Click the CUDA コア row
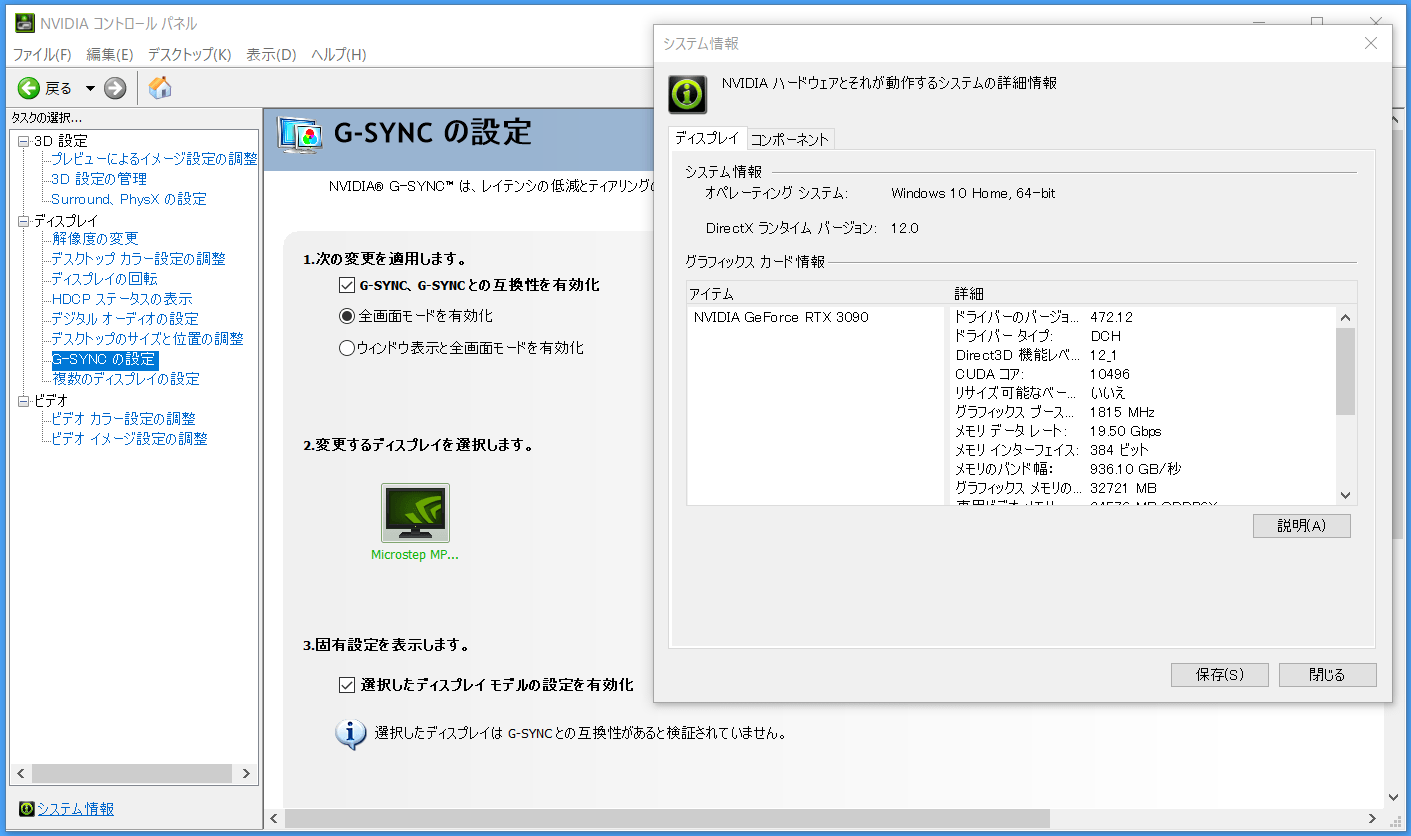1411x836 pixels. (1143, 374)
